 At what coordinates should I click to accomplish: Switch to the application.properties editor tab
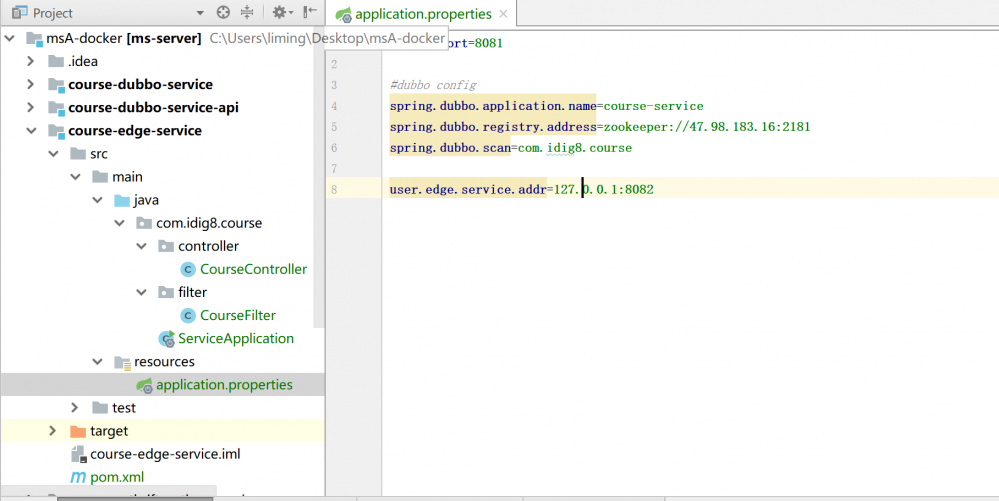point(422,14)
